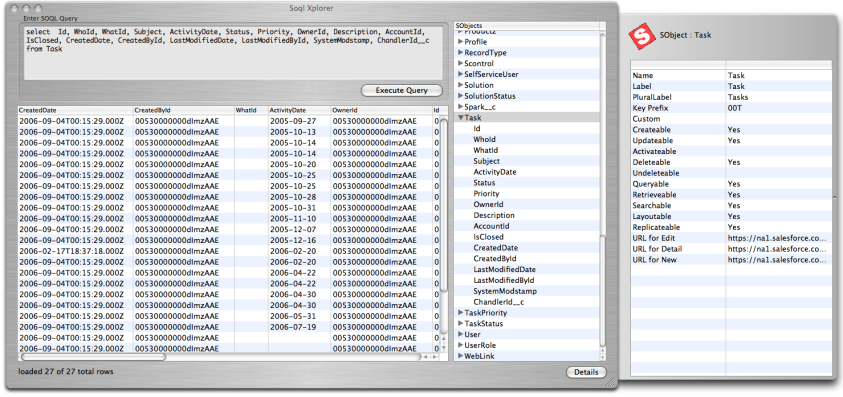
Task: Expand the SelfServiceUser object node
Action: tap(460, 74)
